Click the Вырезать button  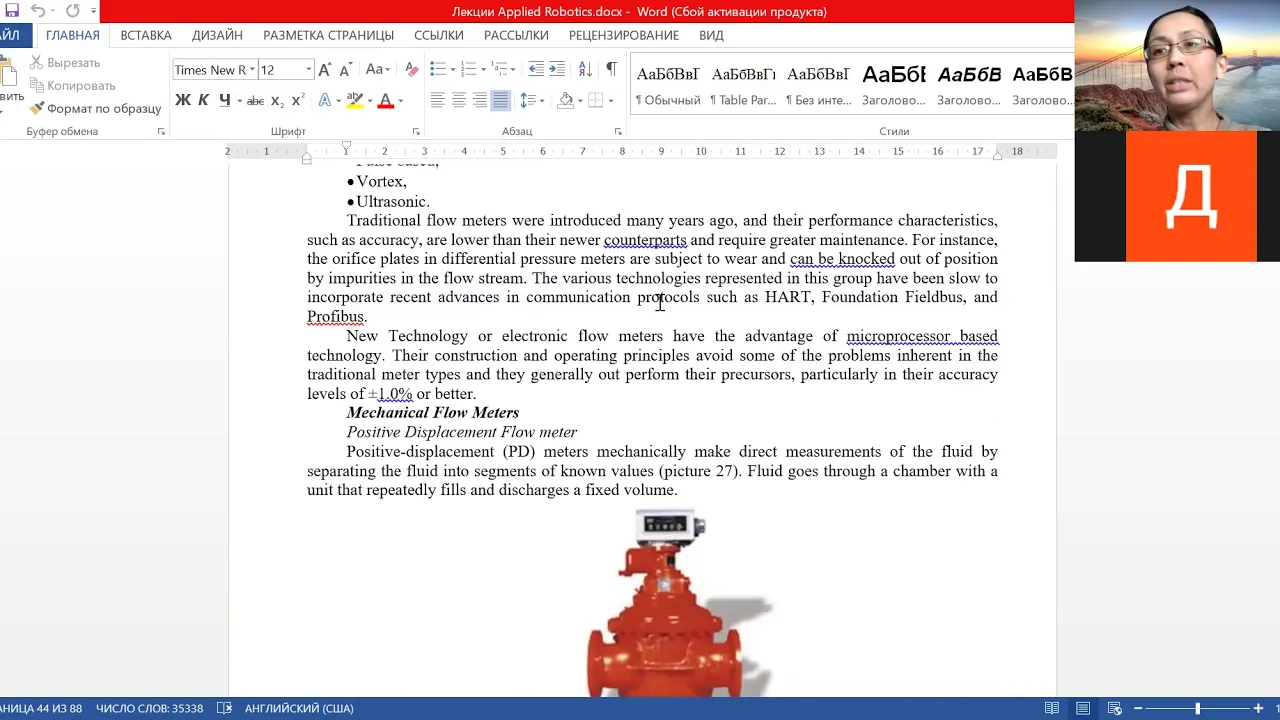pyautogui.click(x=65, y=62)
